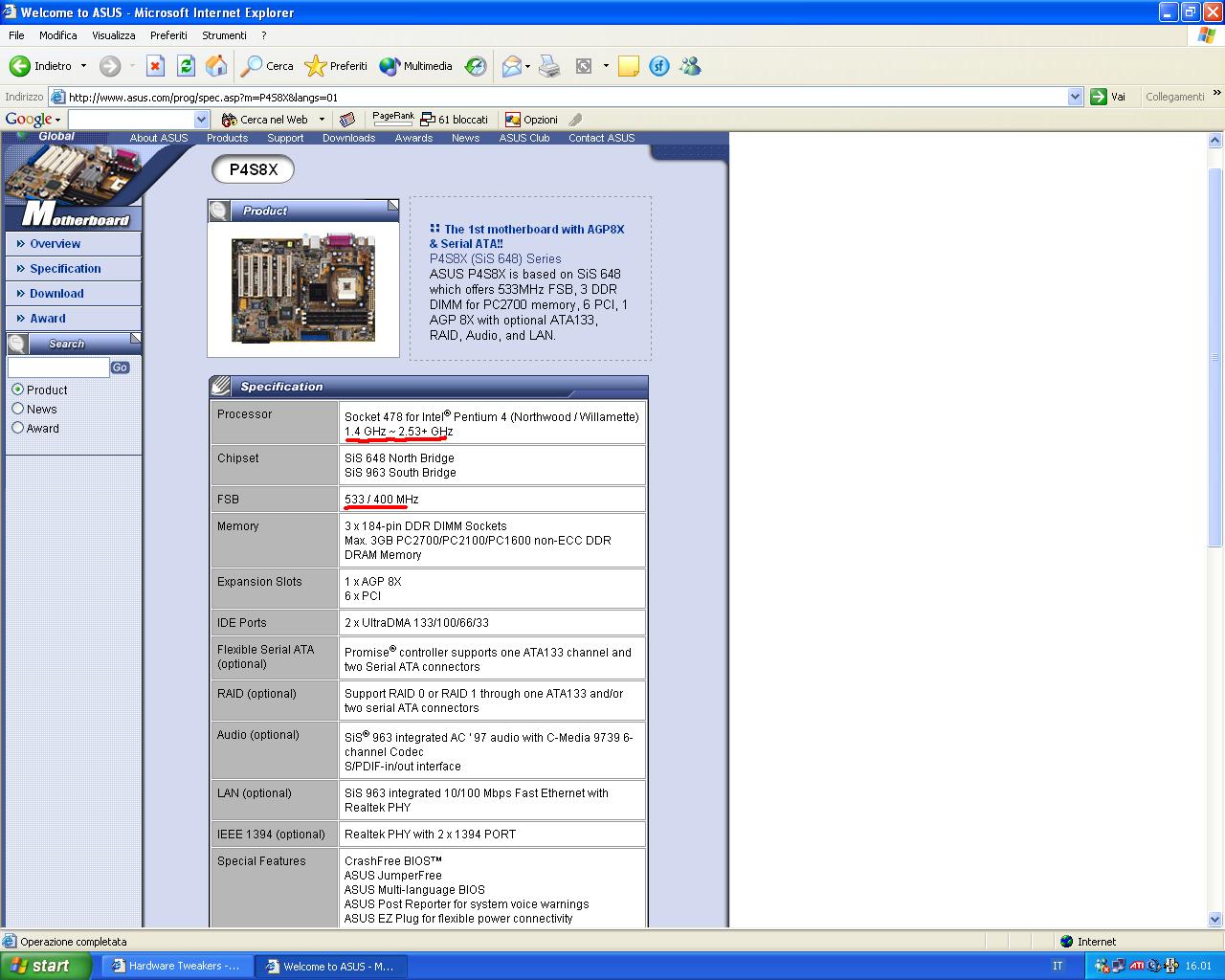
Task: Click vertical scrollbar down arrow
Action: [x=1215, y=921]
